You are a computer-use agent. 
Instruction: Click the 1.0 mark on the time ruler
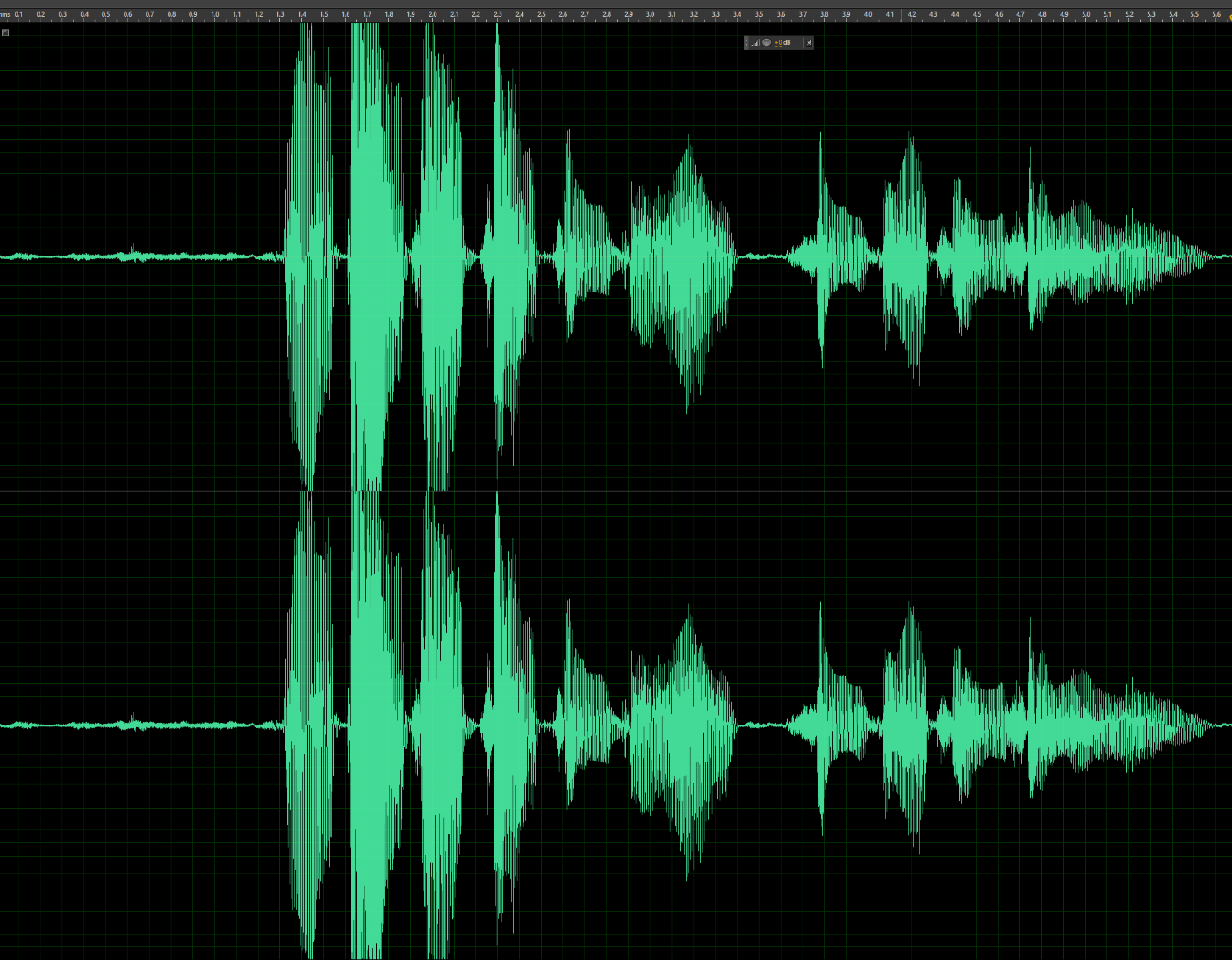click(214, 15)
